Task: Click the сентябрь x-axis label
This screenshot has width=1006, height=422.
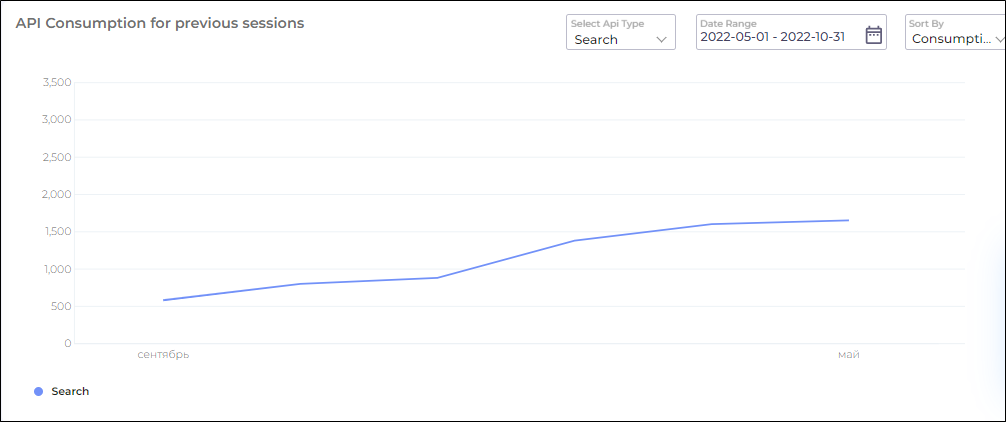Action: click(163, 355)
